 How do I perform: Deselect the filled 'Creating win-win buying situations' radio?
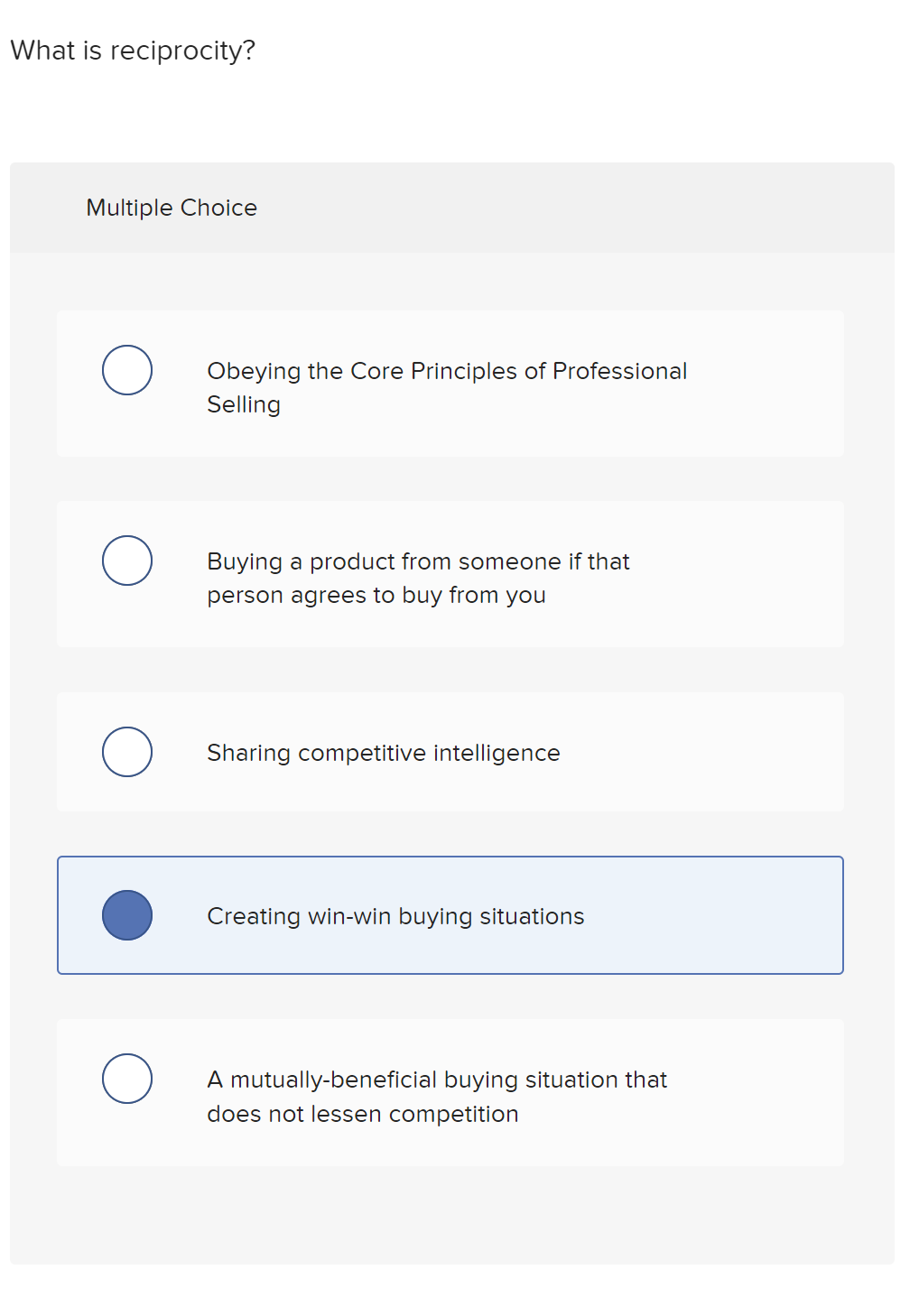point(127,915)
